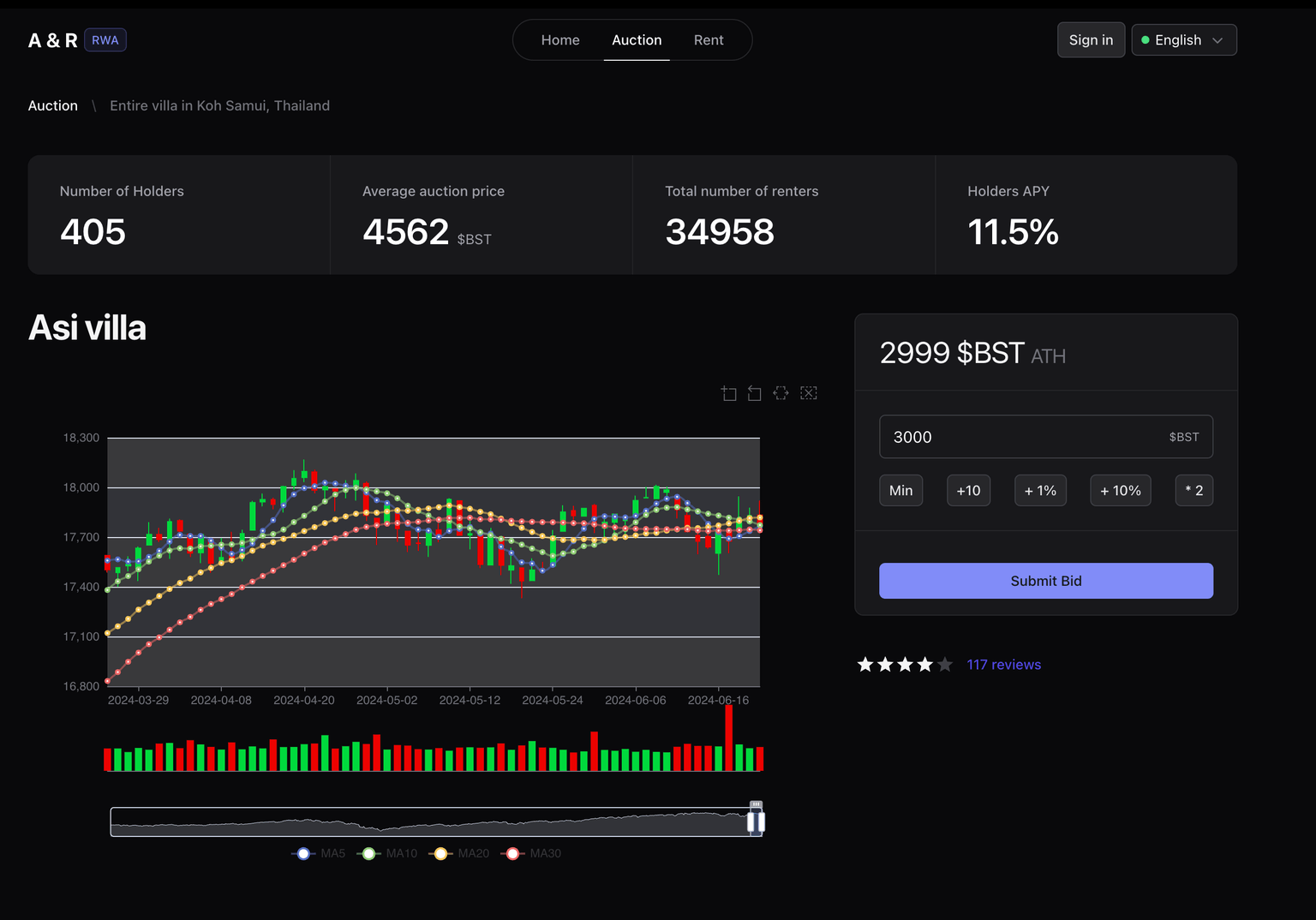The height and width of the screenshot is (920, 1316).
Task: Hide the MA30 line via legend
Action: 534,853
